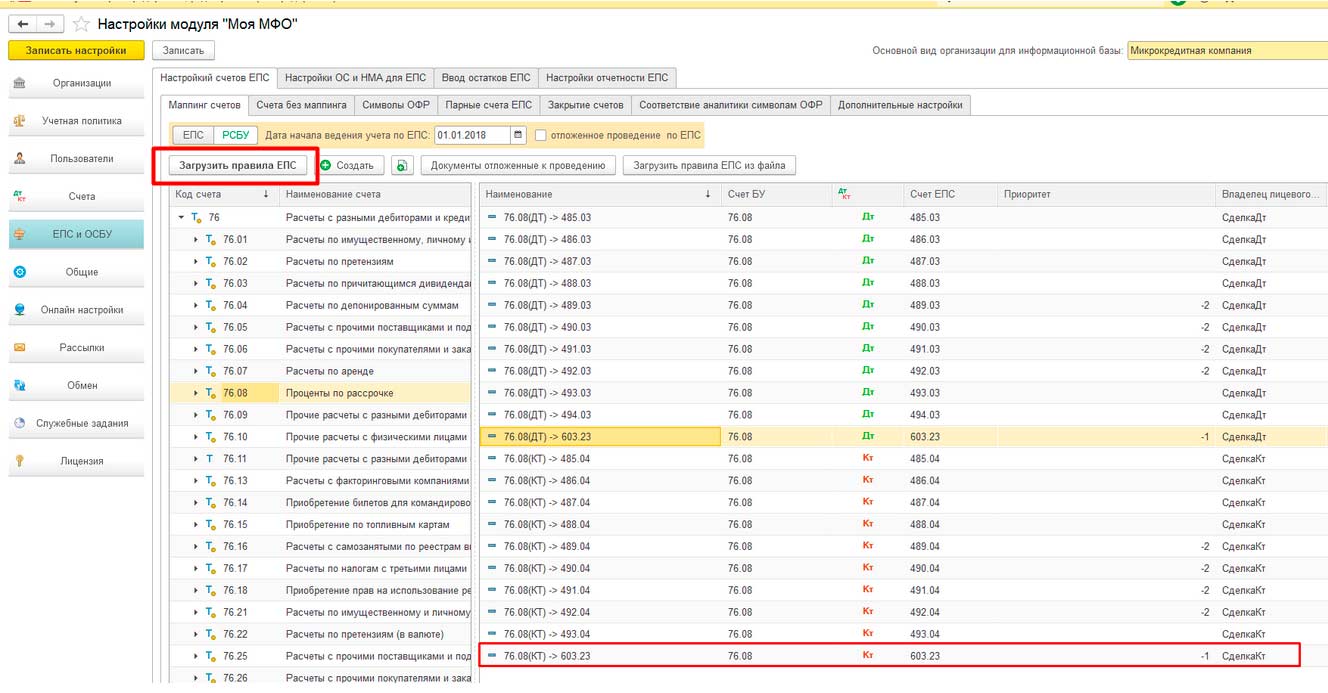
Task: Expand account 76.01 tree node
Action: pyautogui.click(x=196, y=239)
